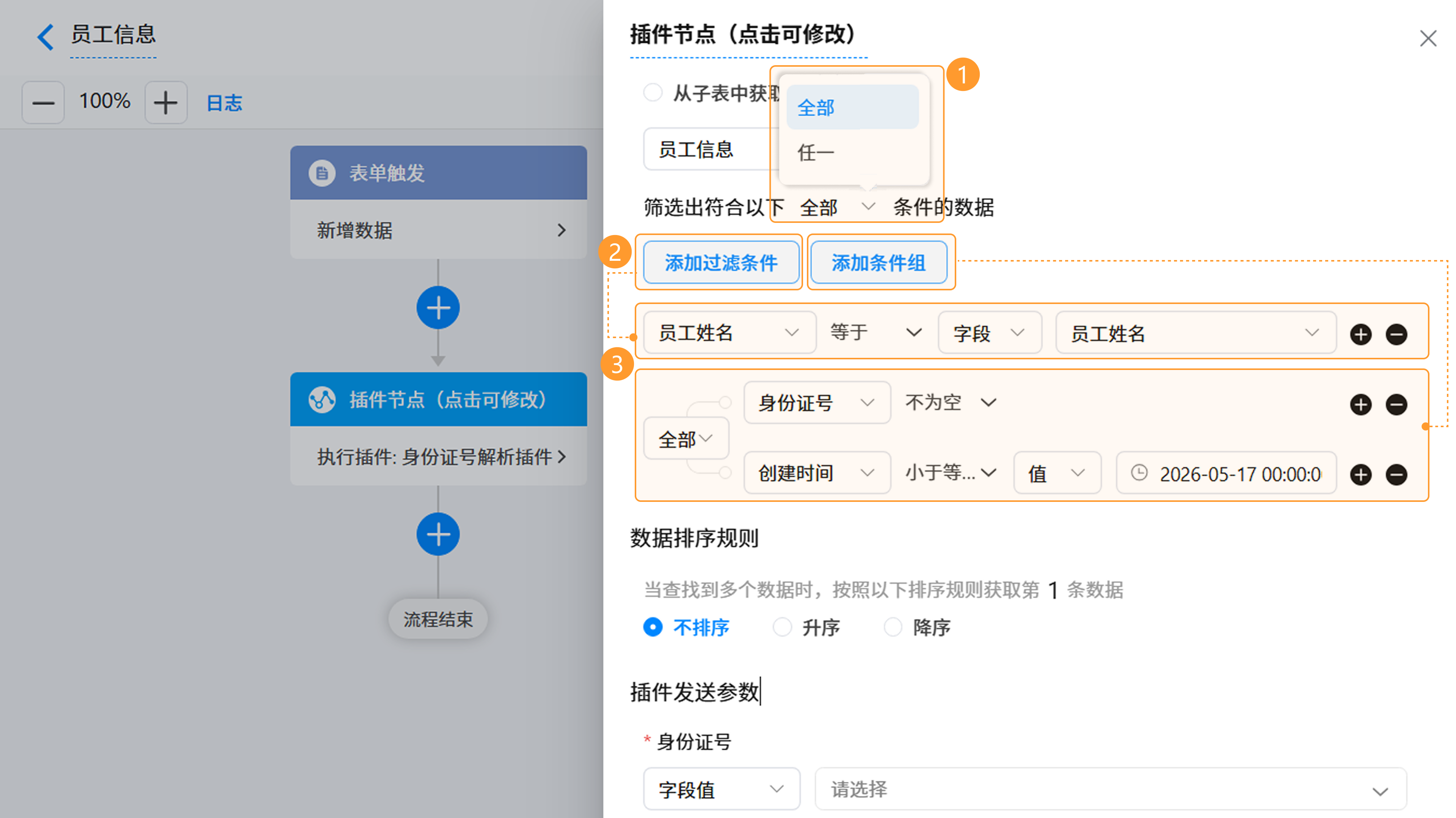
Task: Select the 插件节点（点击可修改）node header
Action: 438,400
